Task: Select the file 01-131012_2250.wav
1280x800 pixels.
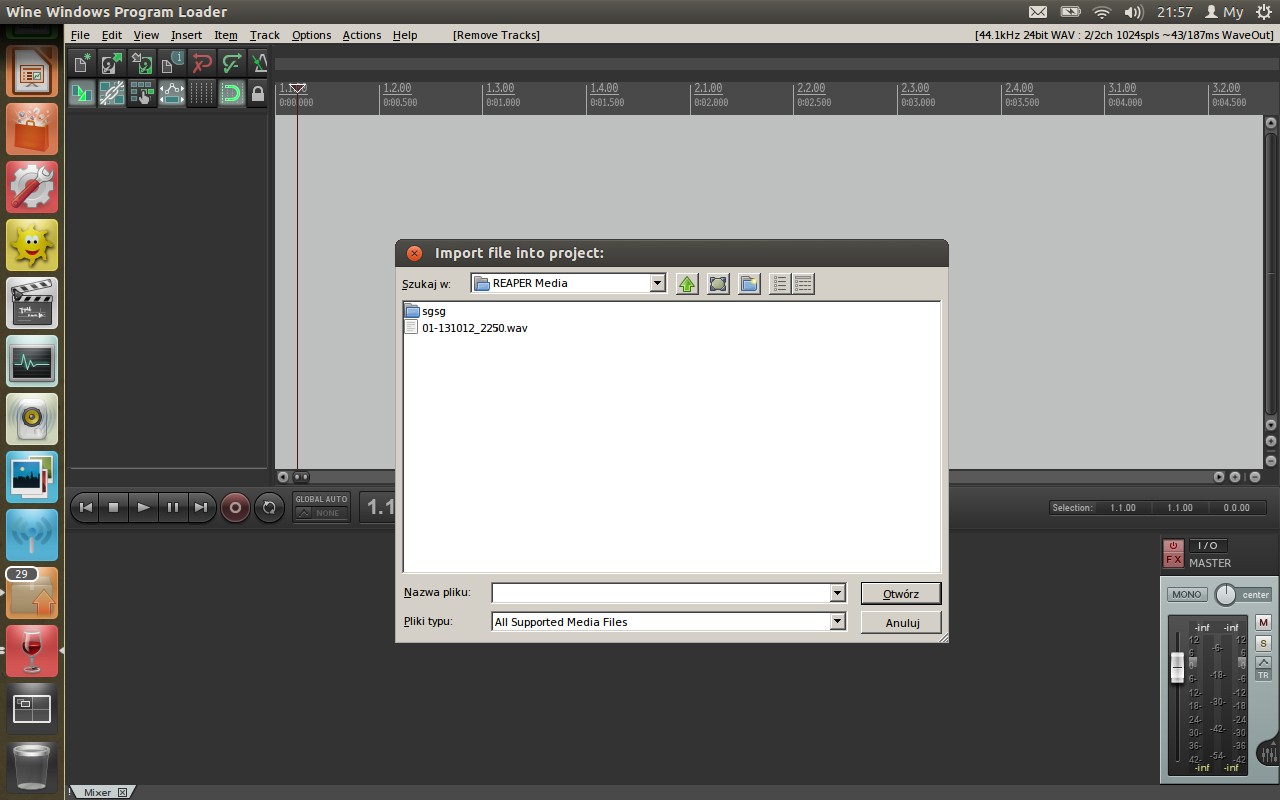Action: tap(474, 328)
